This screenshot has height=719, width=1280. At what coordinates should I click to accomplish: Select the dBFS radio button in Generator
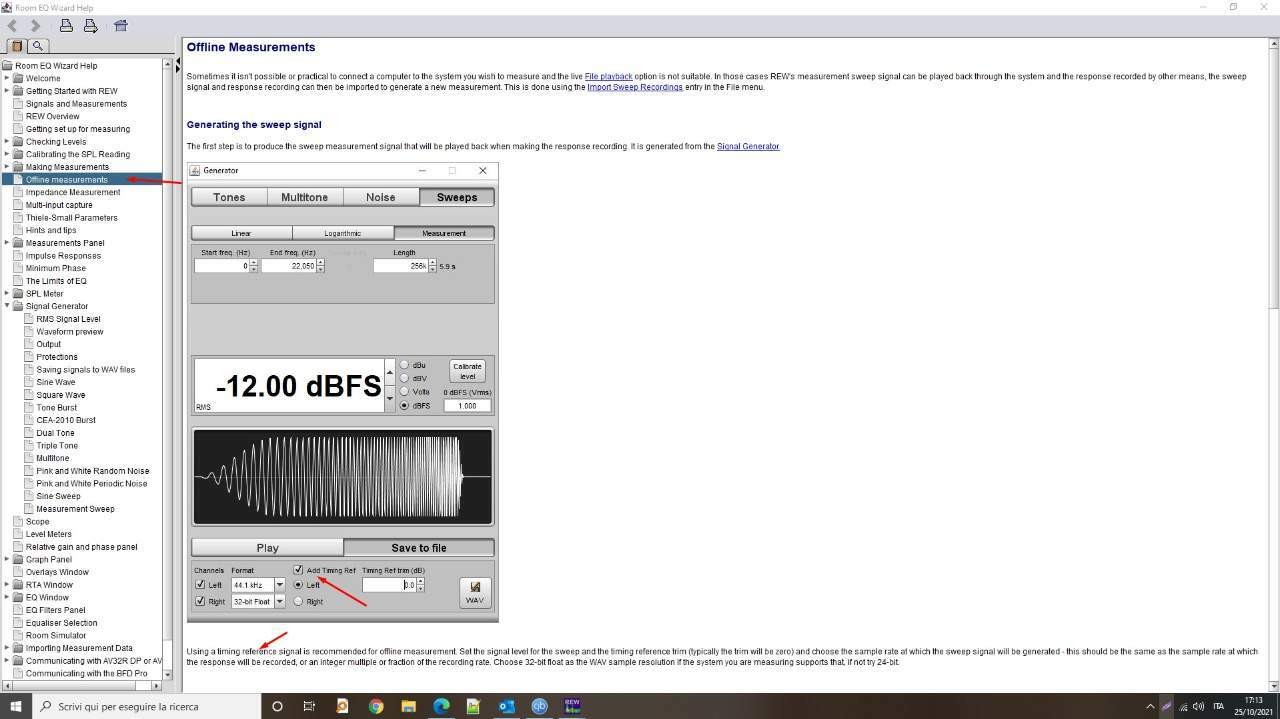pyautogui.click(x=404, y=405)
